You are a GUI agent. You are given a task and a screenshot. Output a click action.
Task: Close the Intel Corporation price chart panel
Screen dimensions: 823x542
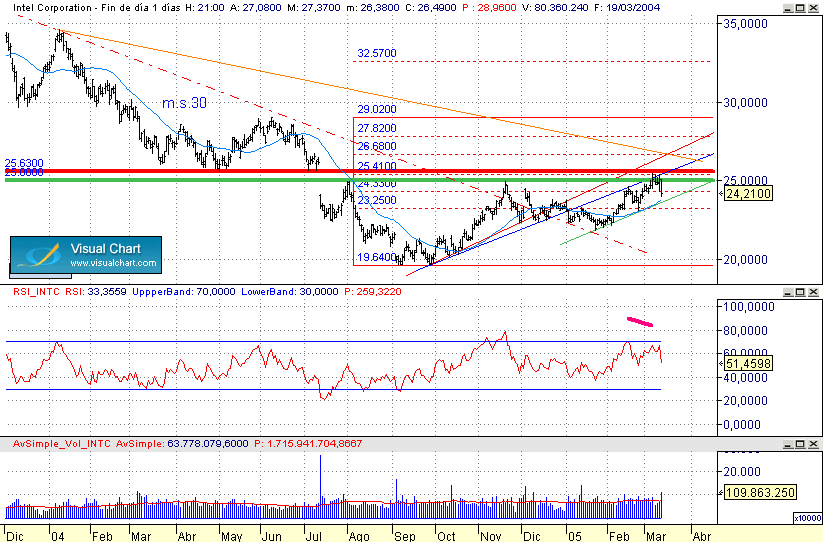(x=813, y=8)
